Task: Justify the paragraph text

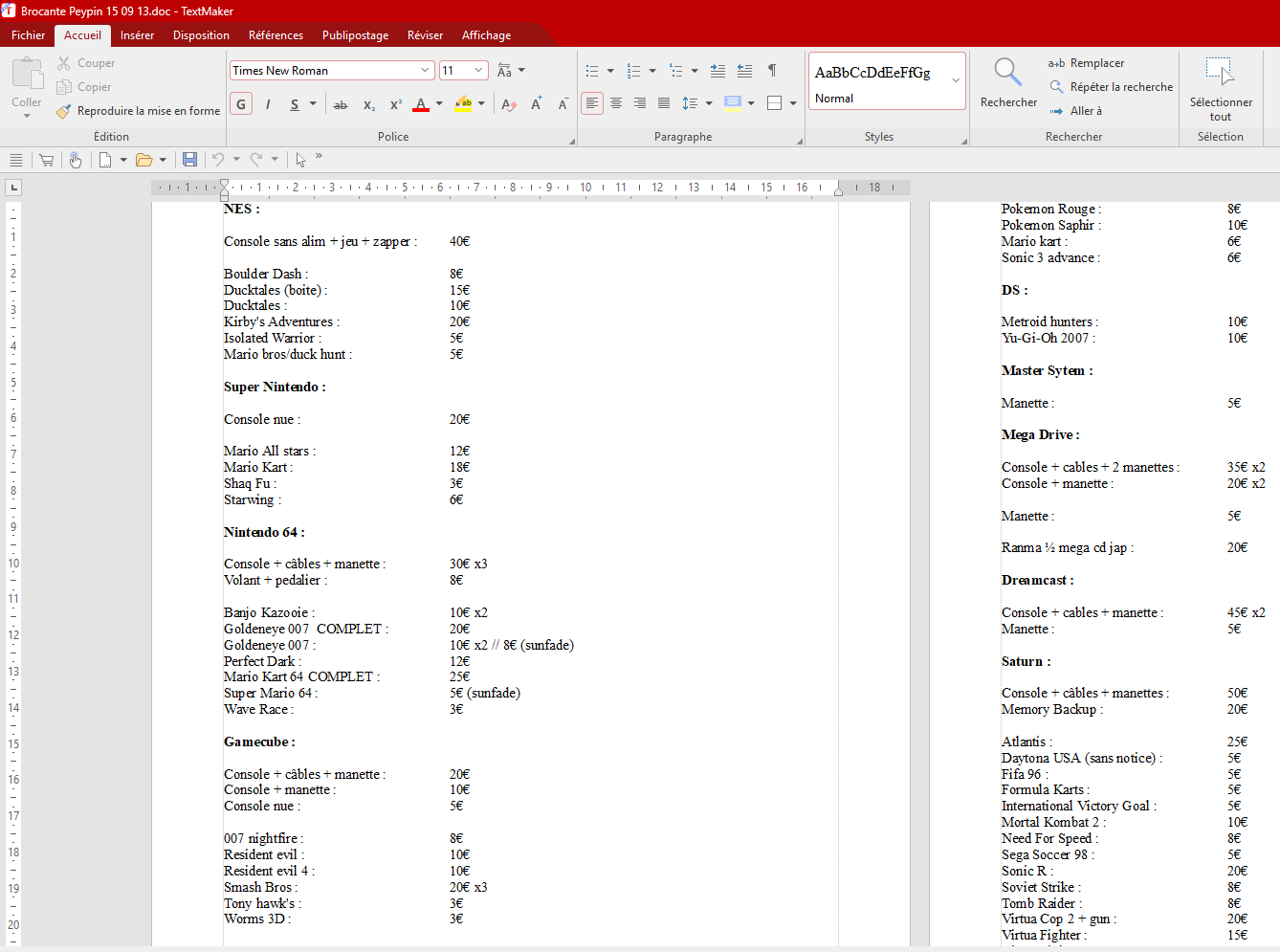Action: [663, 103]
